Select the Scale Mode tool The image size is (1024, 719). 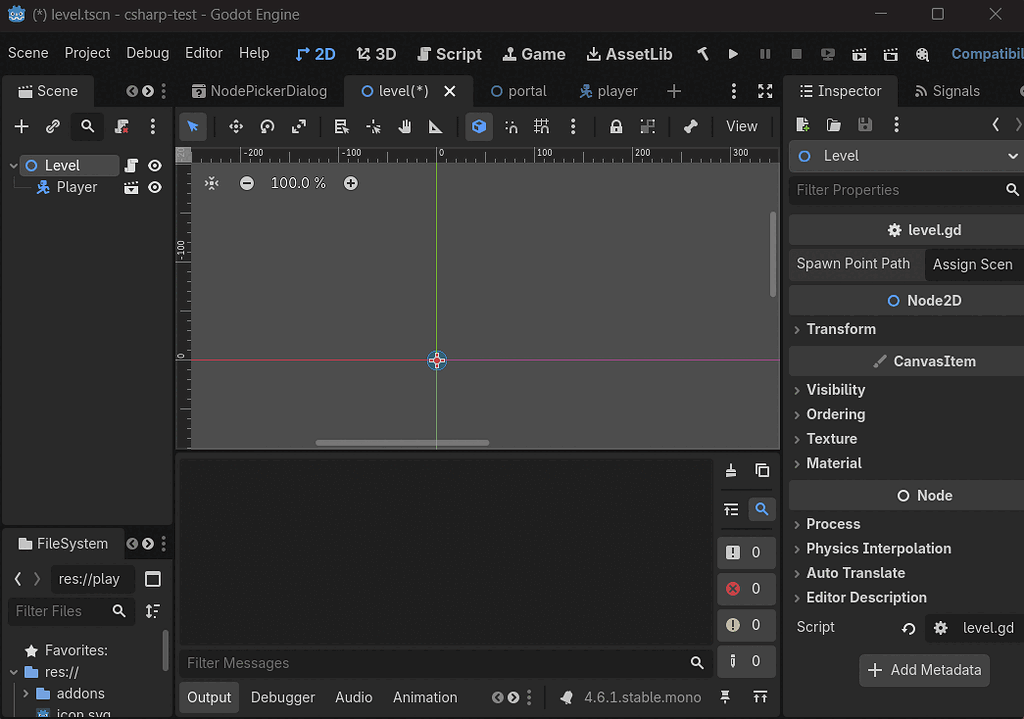tap(298, 126)
